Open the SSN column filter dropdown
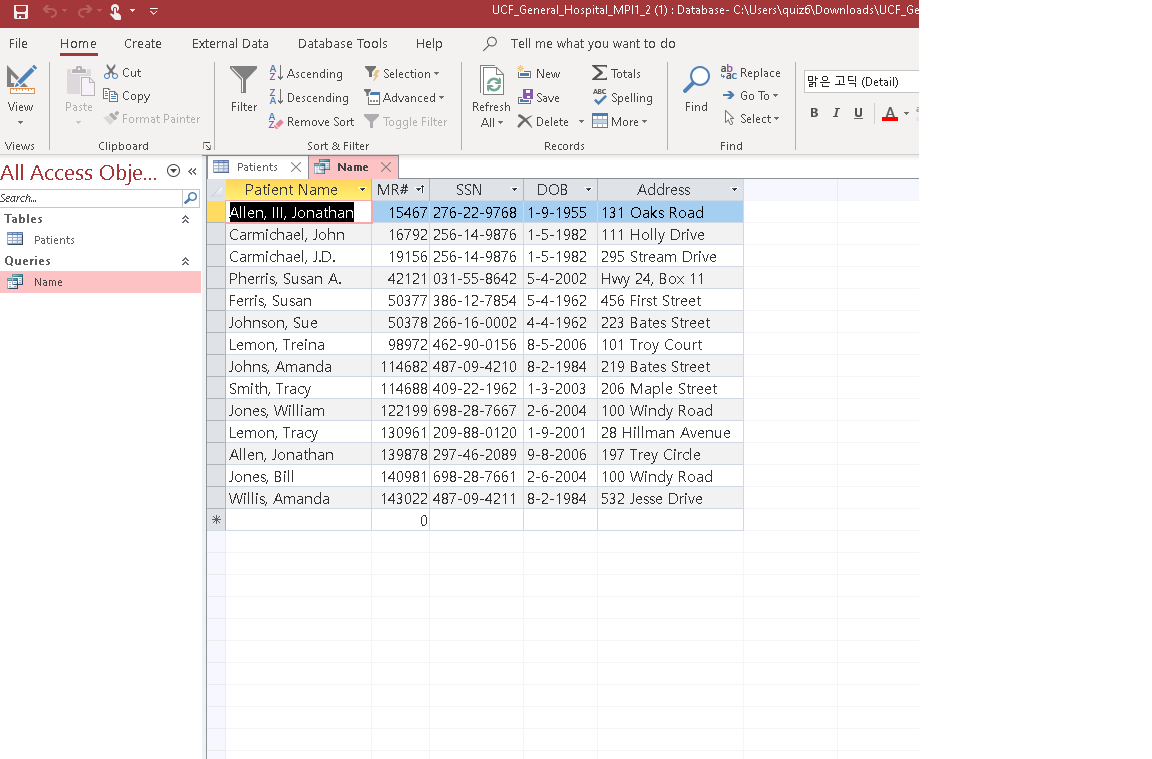Viewport: 1152px width, 759px height. point(514,190)
